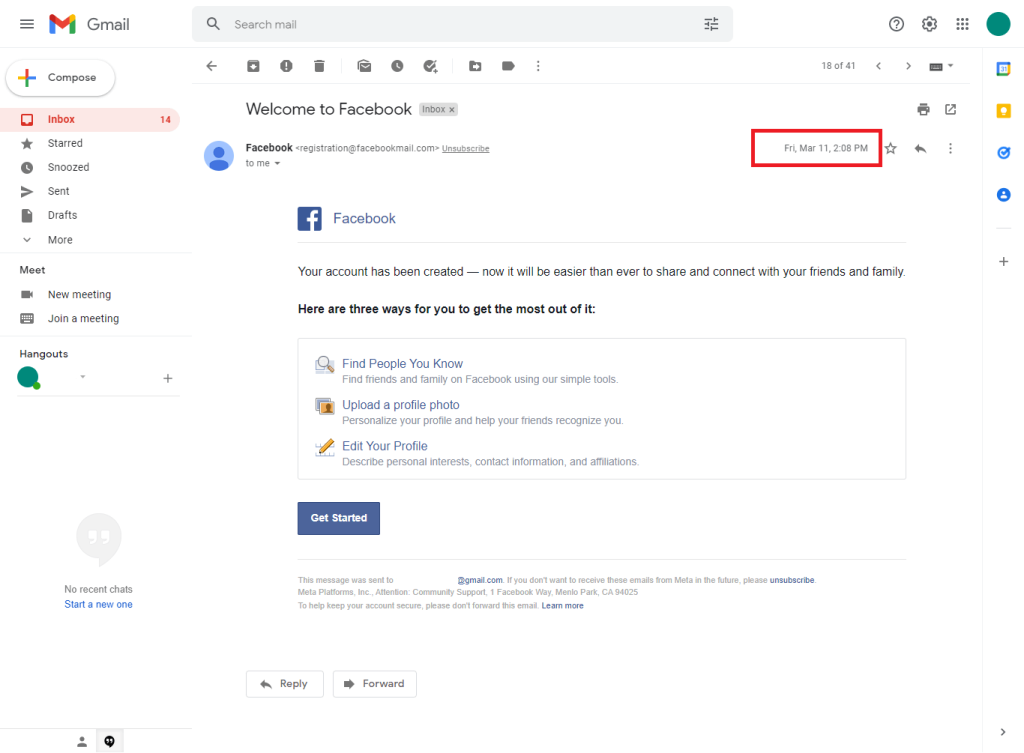
Task: Open the Inbox folder
Action: pyautogui.click(x=89, y=120)
